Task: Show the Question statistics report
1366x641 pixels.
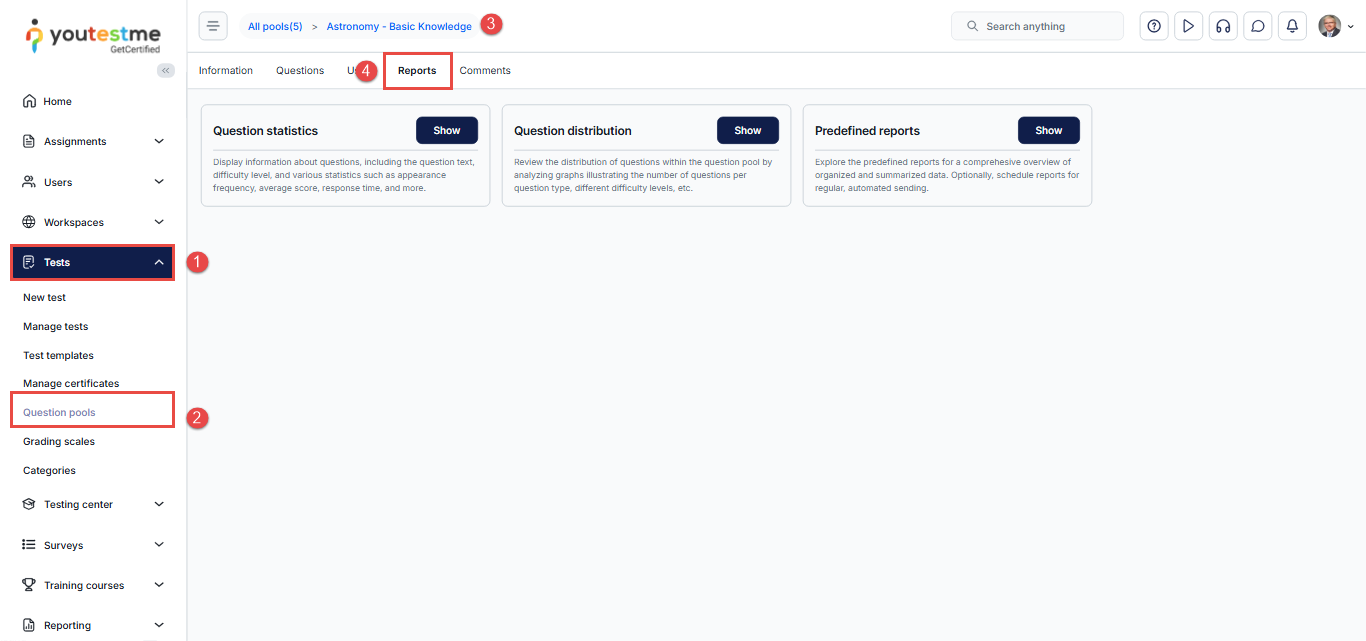Action: pyautogui.click(x=446, y=130)
